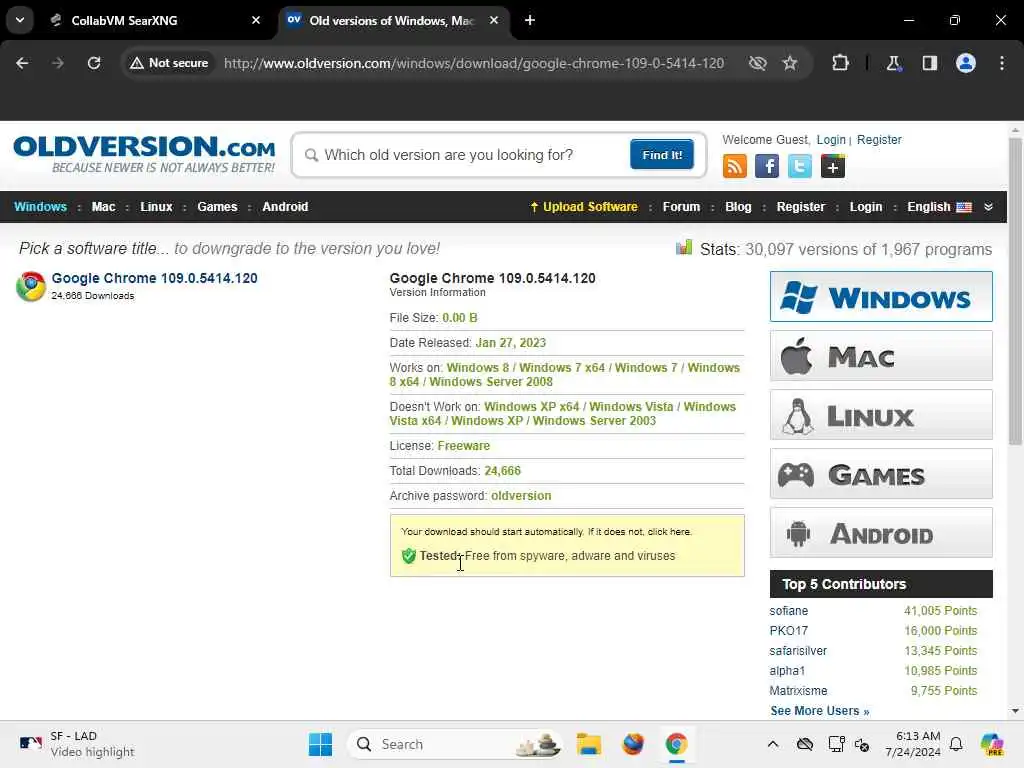Reload the current page
The width and height of the screenshot is (1024, 768).
pos(94,63)
